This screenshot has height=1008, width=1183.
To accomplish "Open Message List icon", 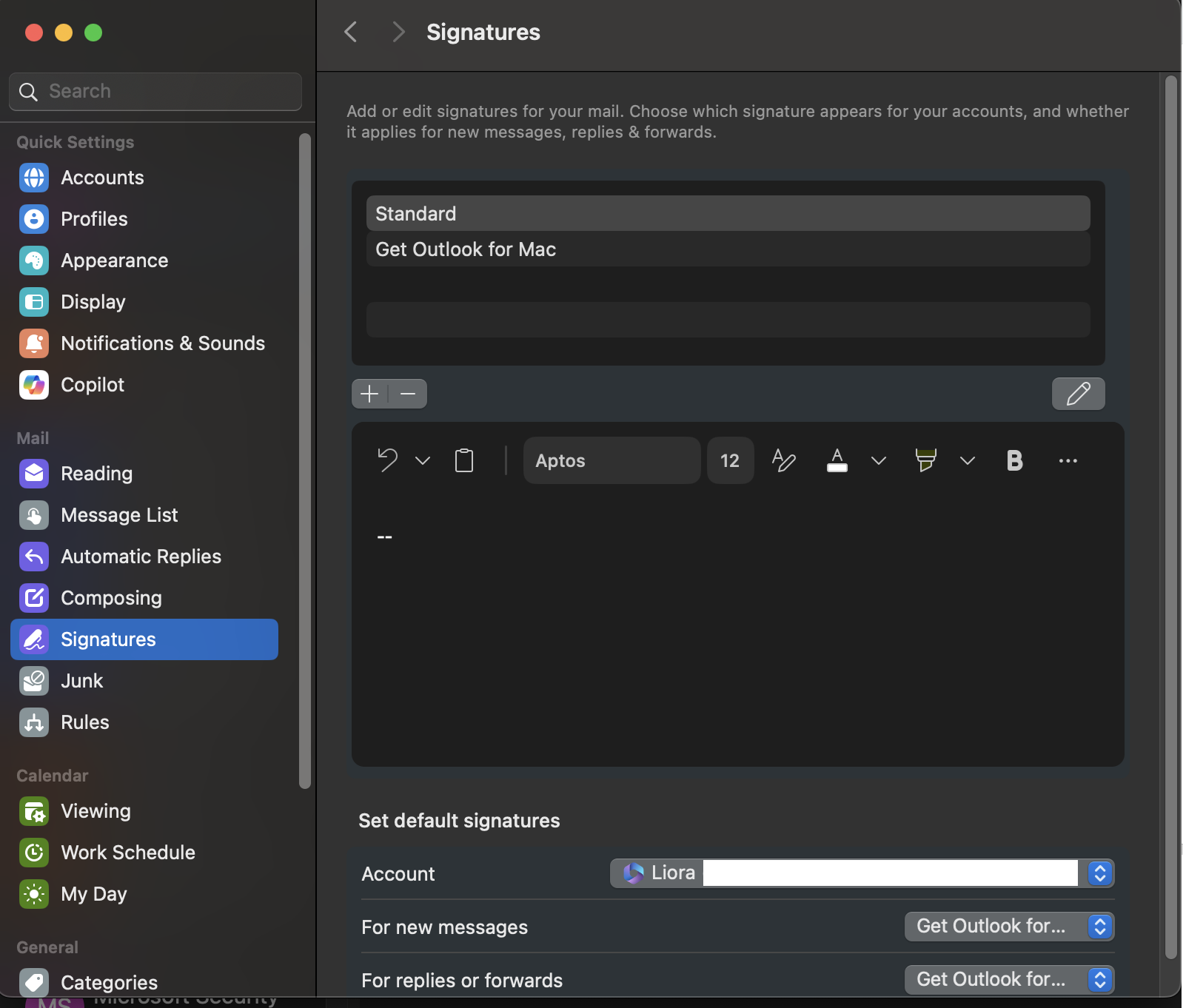I will click(x=34, y=515).
